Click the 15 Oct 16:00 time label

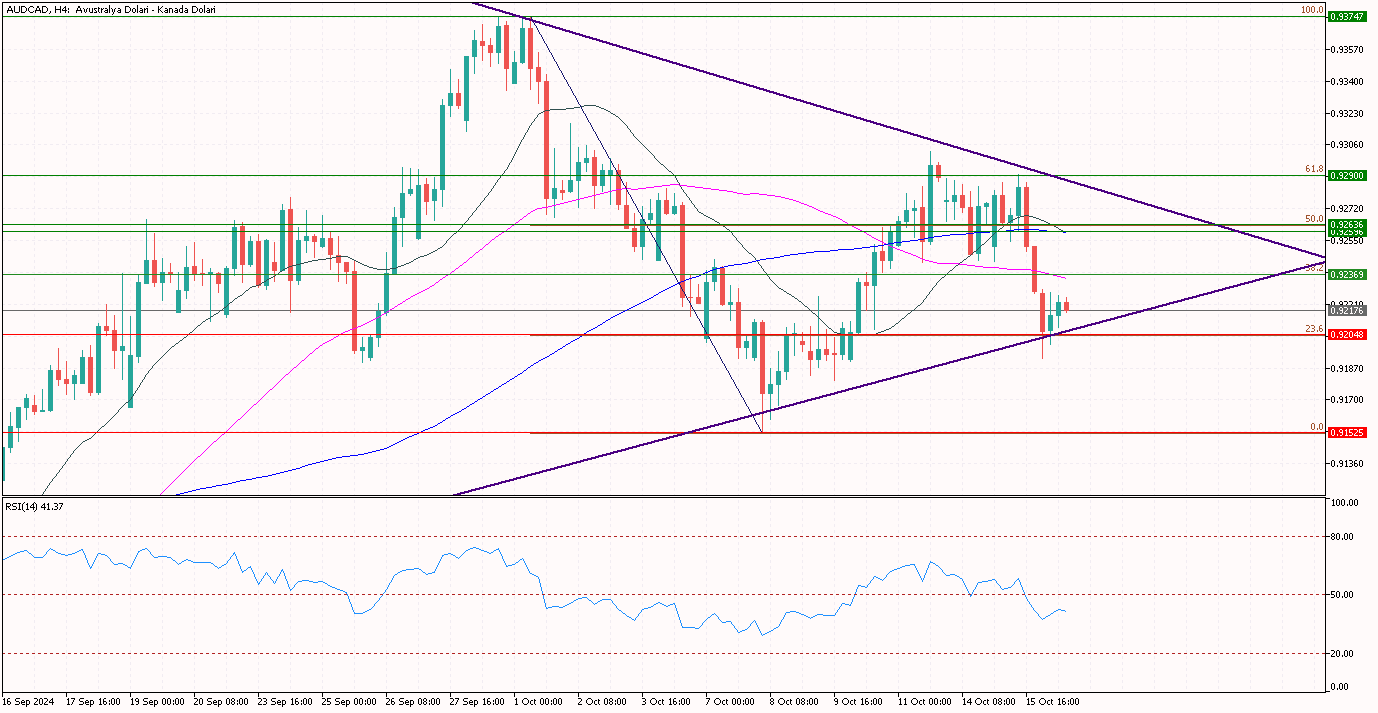pos(1054,702)
